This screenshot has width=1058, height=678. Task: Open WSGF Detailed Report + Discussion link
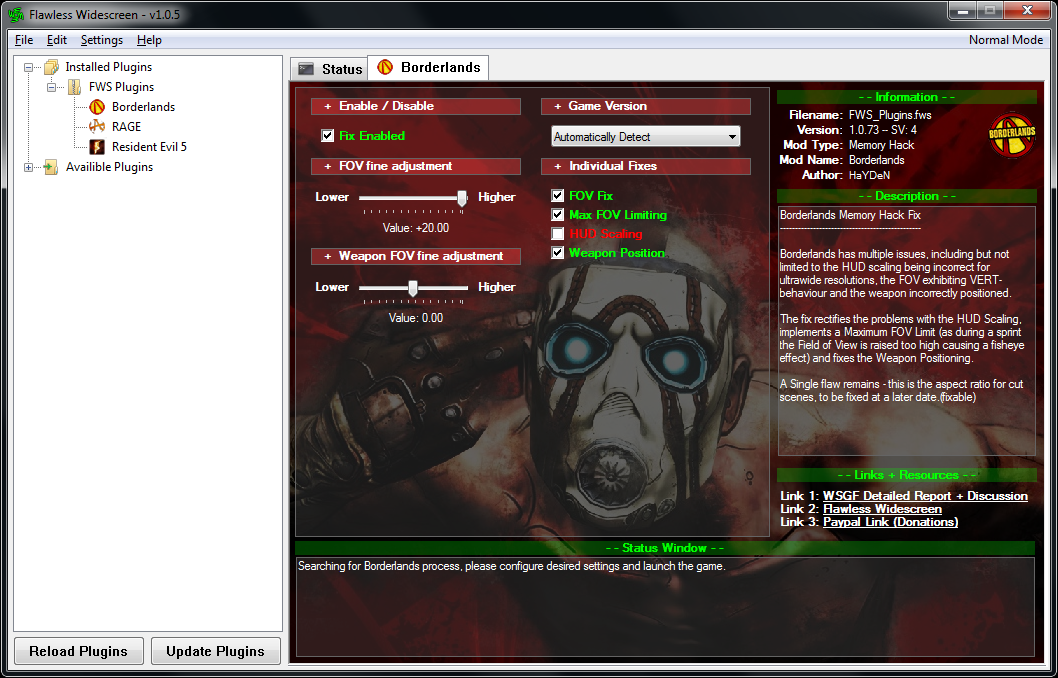click(x=925, y=496)
